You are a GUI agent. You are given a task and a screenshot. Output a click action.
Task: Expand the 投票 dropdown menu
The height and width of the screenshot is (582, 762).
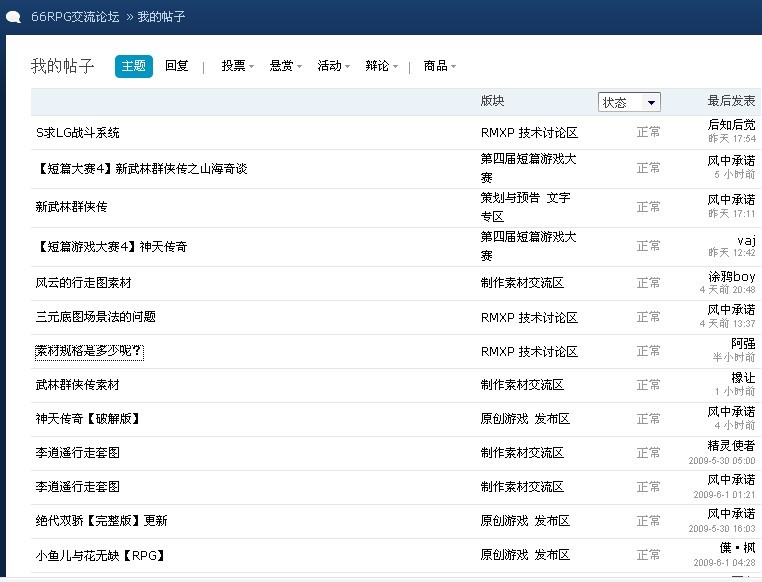[x=238, y=66]
